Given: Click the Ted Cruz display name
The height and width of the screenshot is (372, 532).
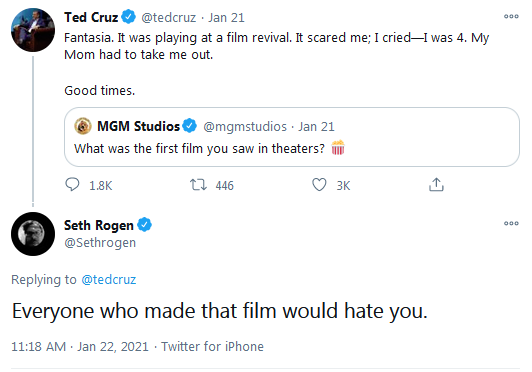Looking at the screenshot, I should [x=91, y=17].
